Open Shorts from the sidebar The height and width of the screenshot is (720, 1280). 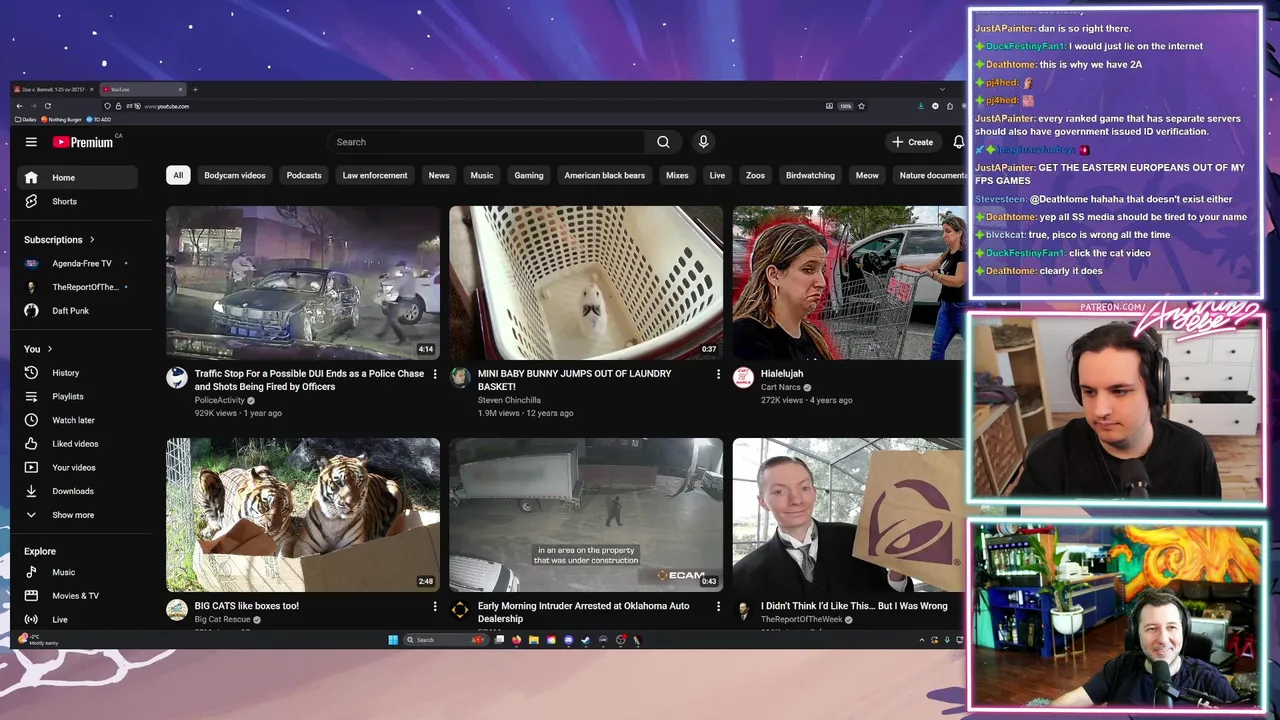77,201
